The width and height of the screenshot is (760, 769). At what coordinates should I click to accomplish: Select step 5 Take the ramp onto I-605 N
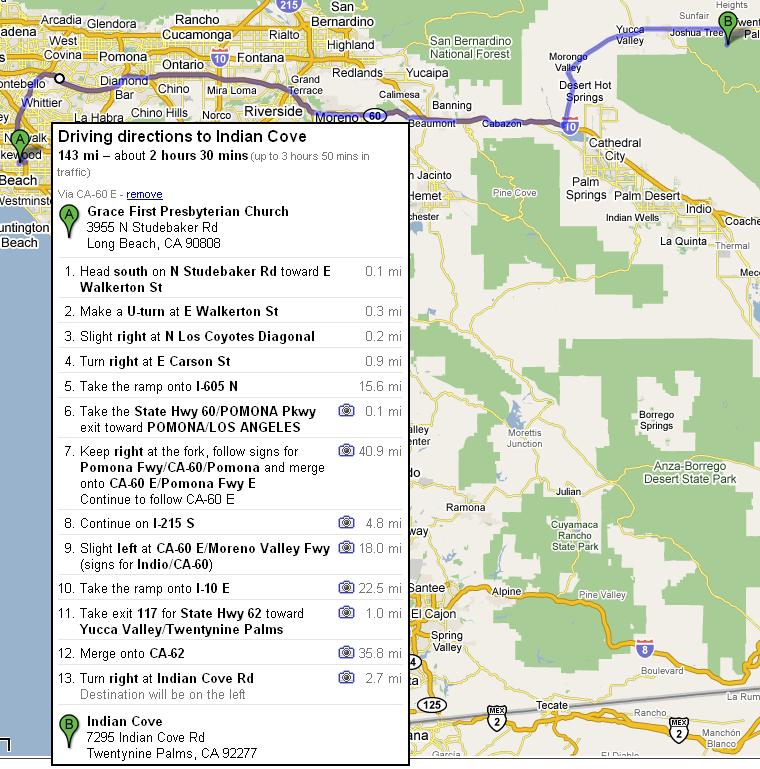(x=230, y=386)
